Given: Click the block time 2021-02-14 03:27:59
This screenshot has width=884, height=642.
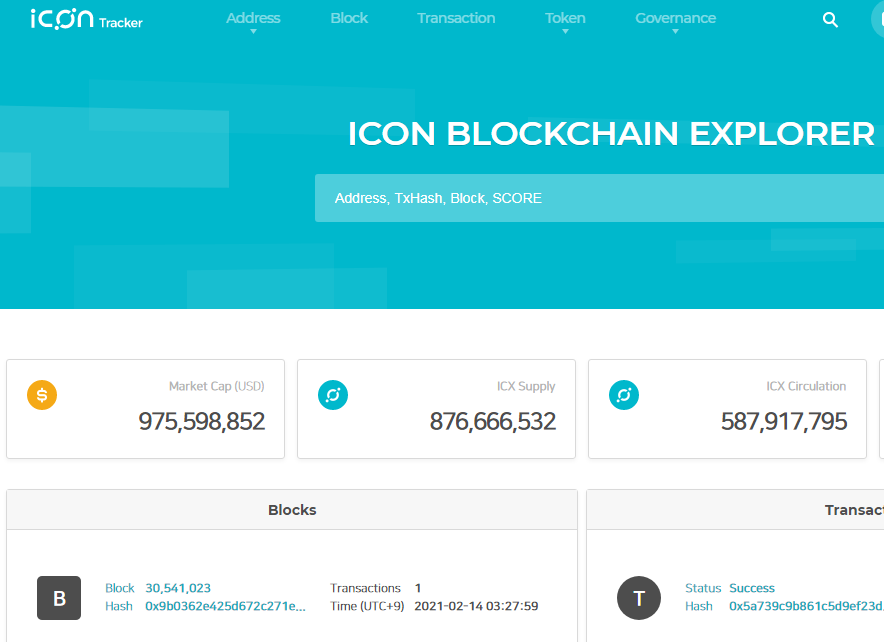Looking at the screenshot, I should (476, 606).
